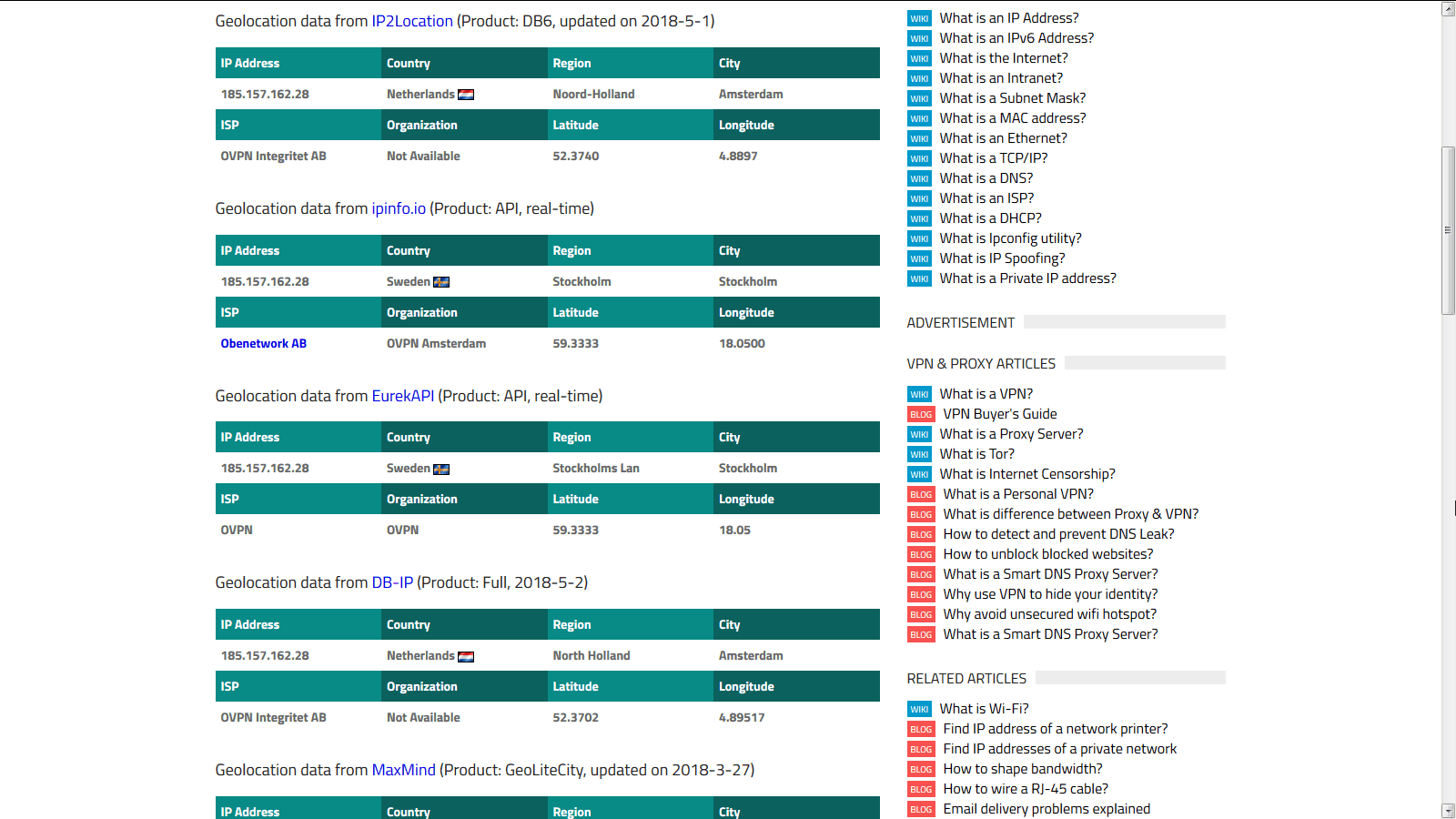Open 'What is an Intranet?' article
The height and width of the screenshot is (819, 1456).
1001,78
